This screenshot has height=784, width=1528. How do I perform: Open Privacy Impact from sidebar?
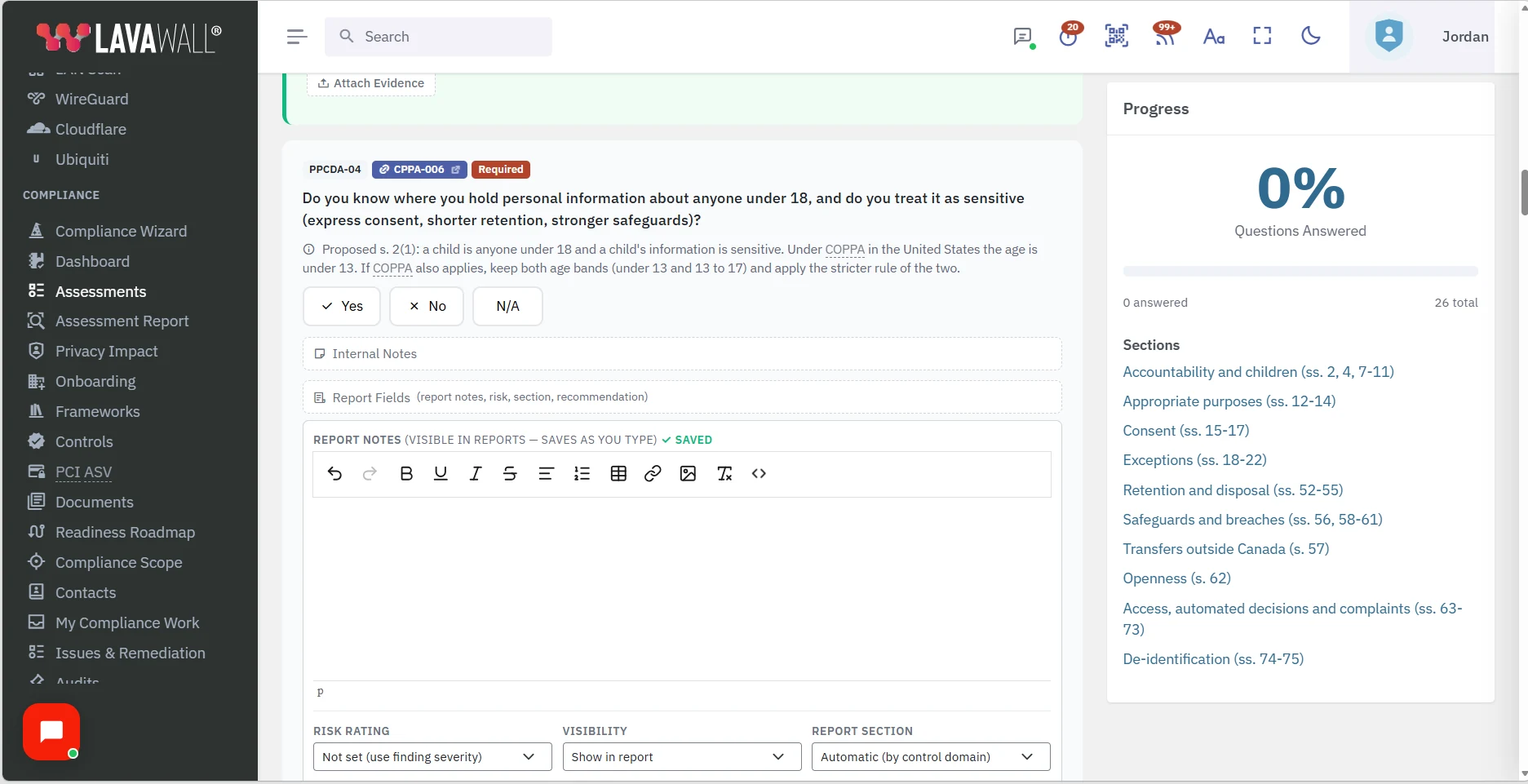click(106, 352)
